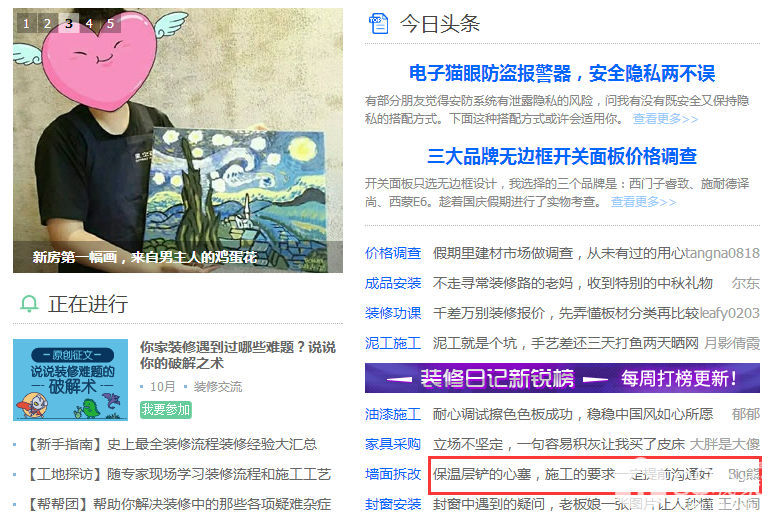Screen dimensions: 770x518
Task: Click 查看更多 under the 开关面板 summary
Action: pos(643,202)
